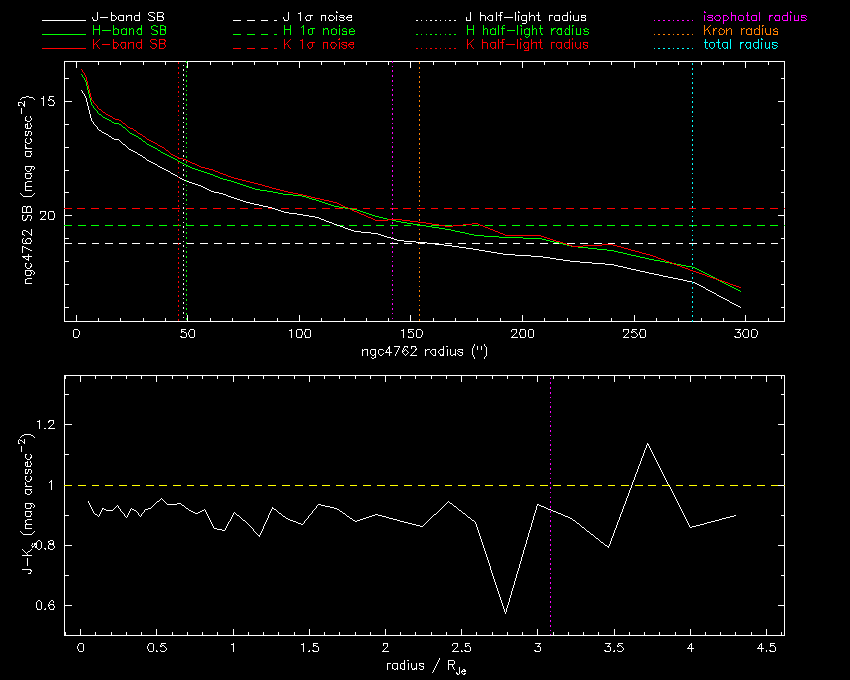Click the upper plot x-tick label '100'
The height and width of the screenshot is (680, 850).
click(x=299, y=333)
